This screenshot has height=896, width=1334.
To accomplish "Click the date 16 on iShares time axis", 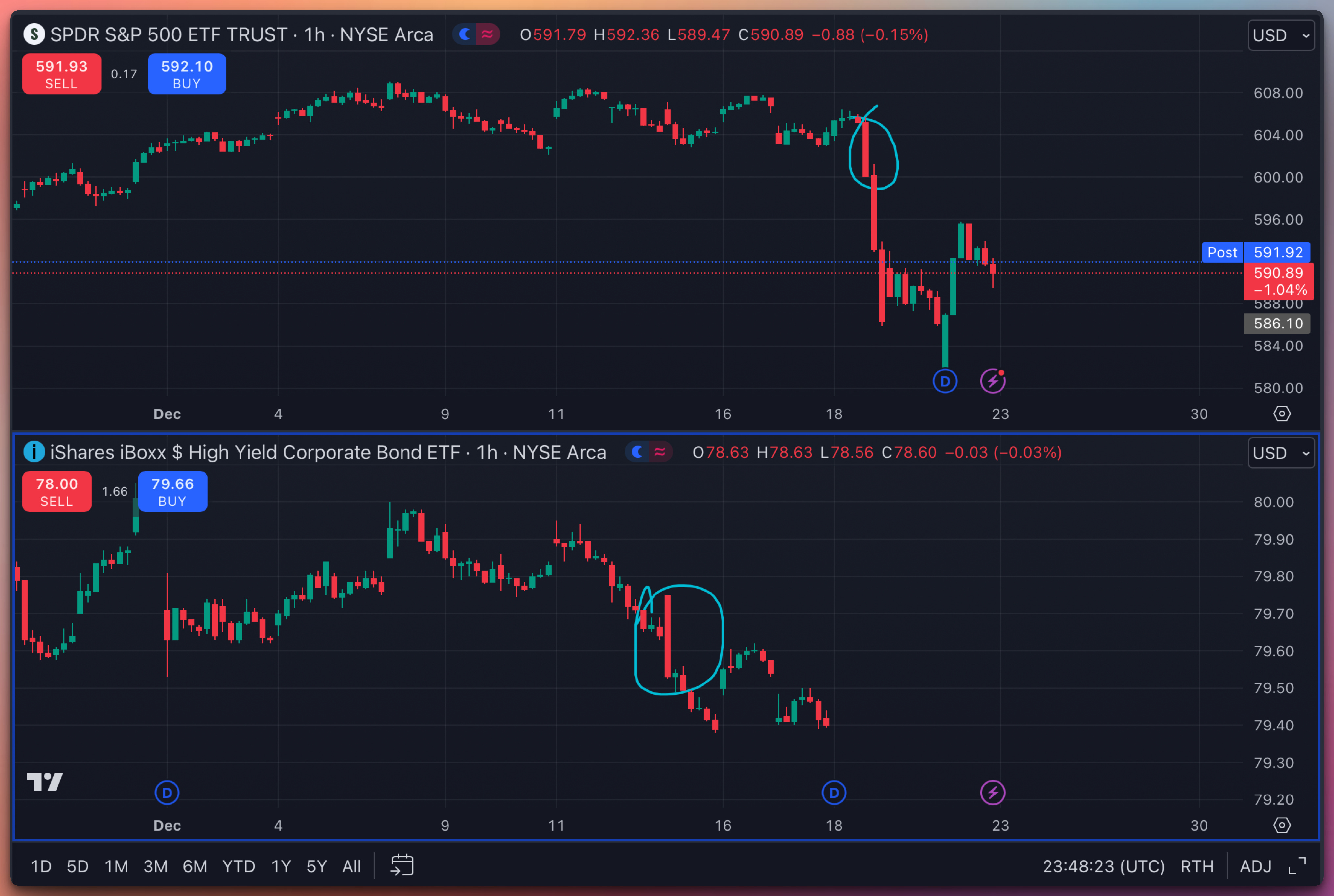I will tap(723, 825).
